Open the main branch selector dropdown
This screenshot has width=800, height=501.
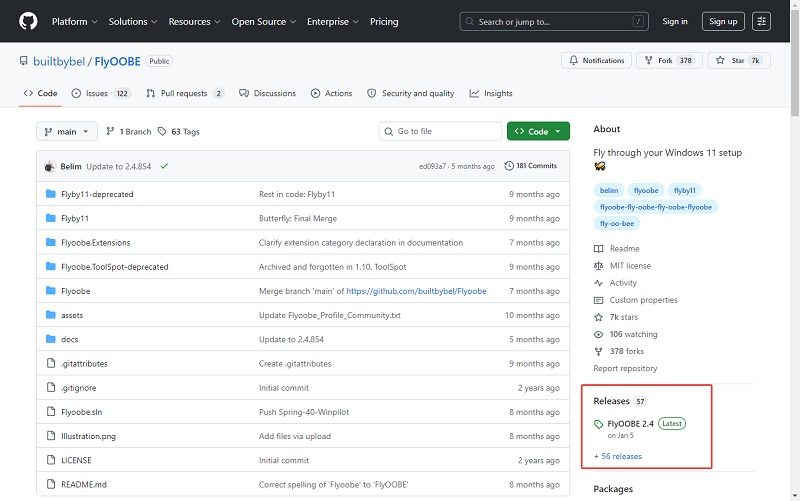pos(67,132)
